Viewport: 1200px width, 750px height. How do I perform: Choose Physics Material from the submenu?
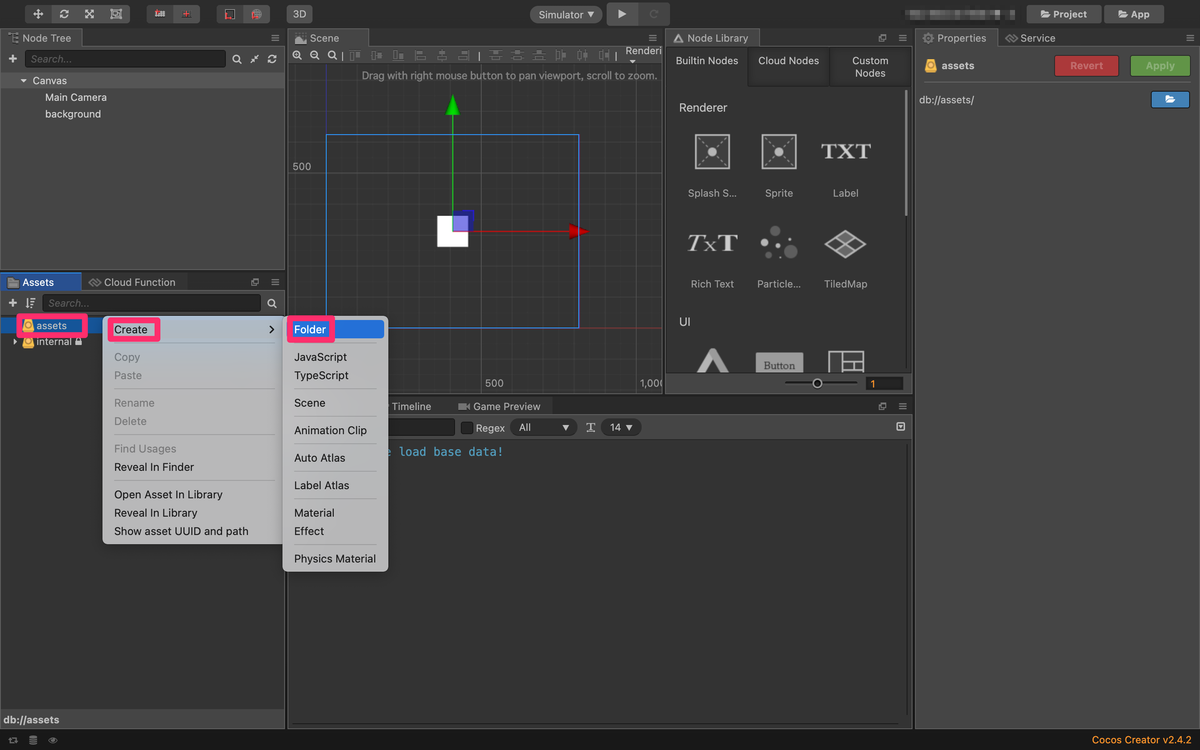(x=335, y=558)
